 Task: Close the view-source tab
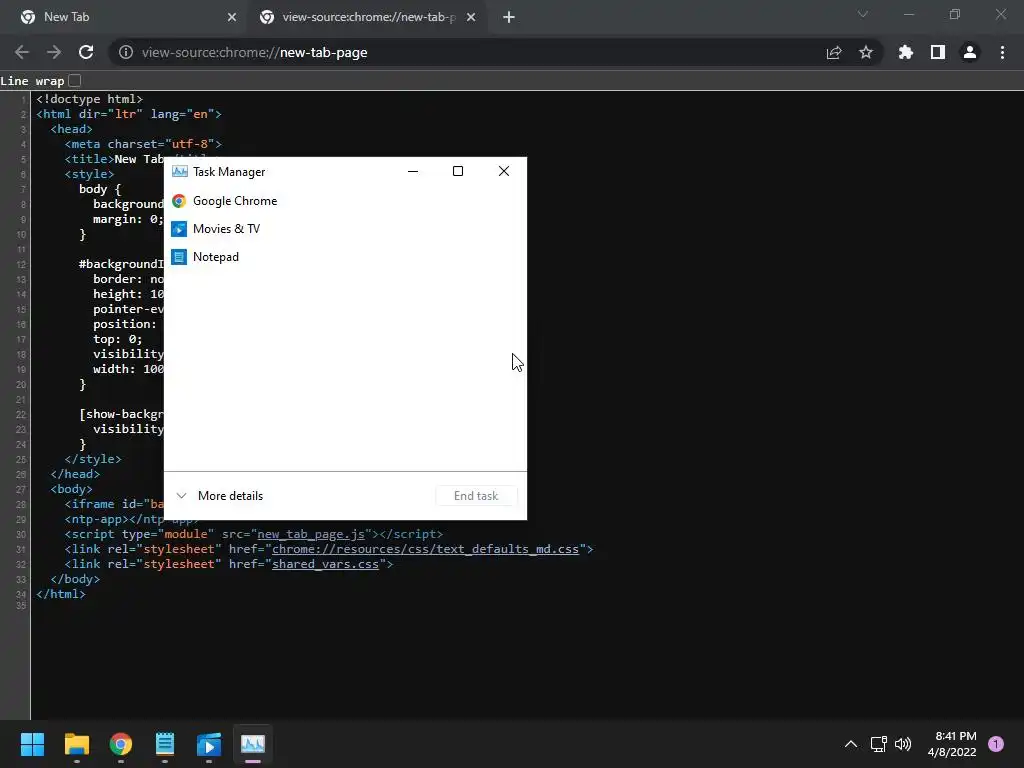tap(471, 17)
